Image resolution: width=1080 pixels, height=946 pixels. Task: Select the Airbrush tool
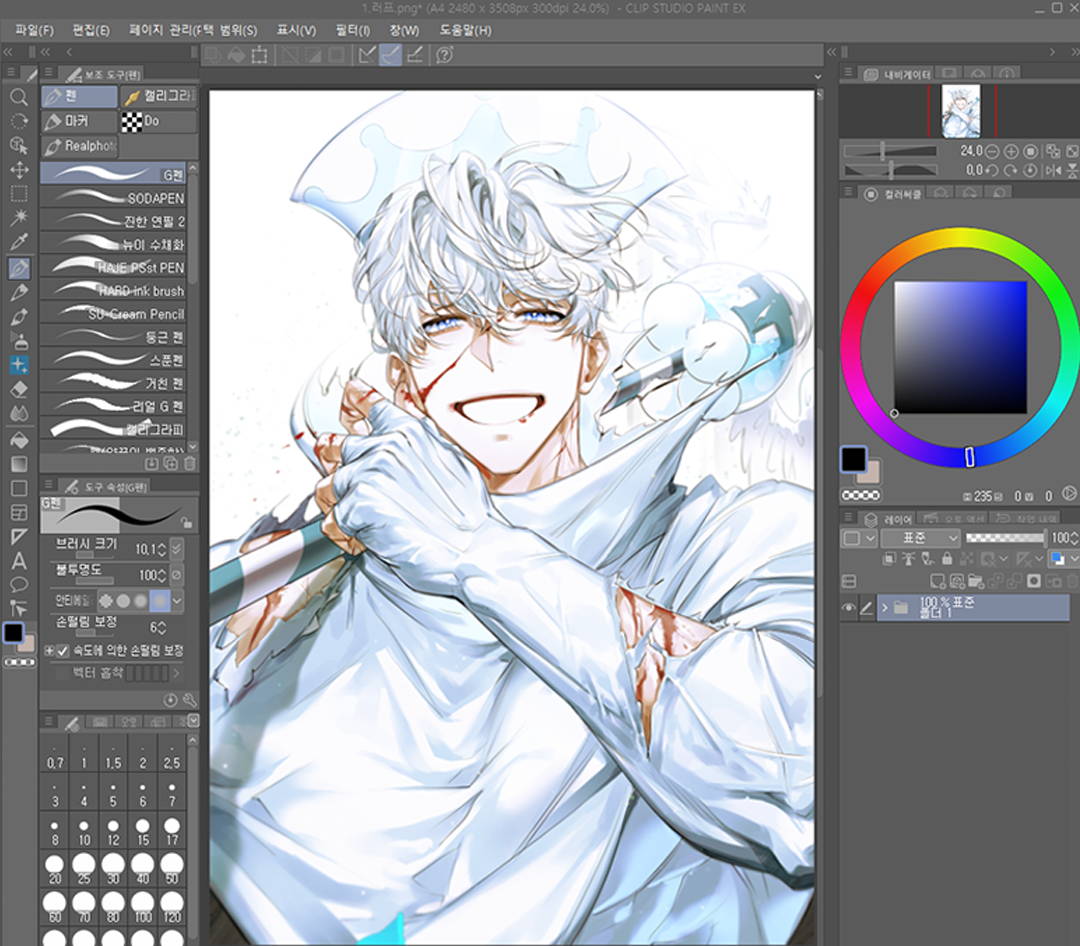click(19, 341)
